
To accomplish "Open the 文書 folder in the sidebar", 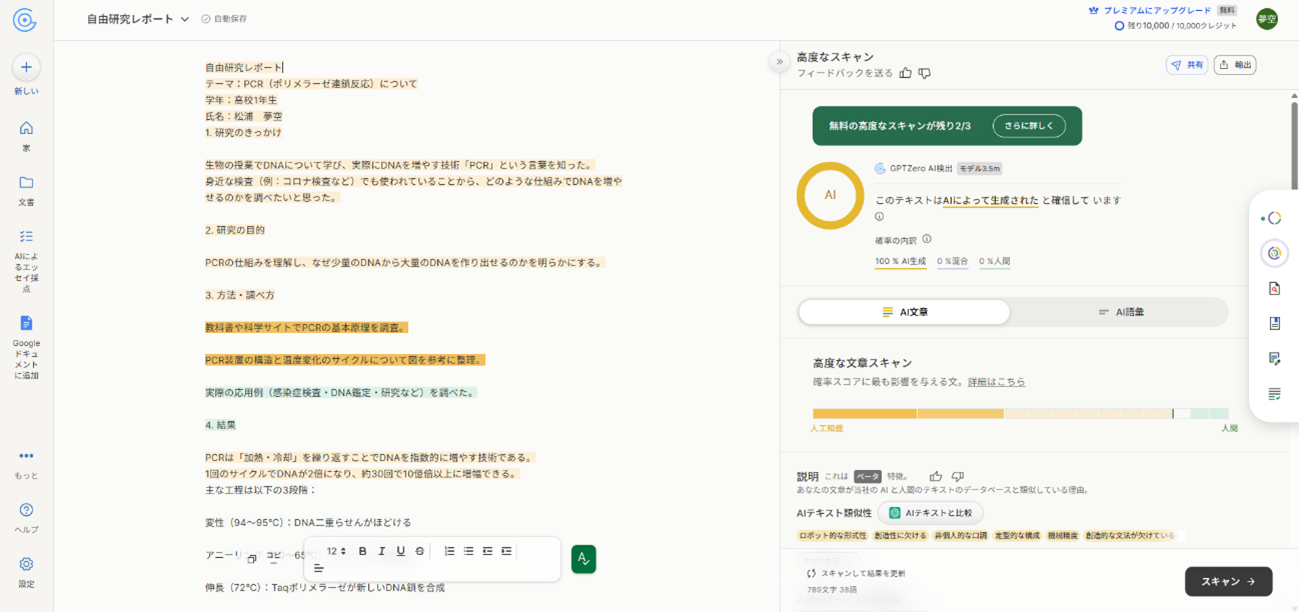I will [x=26, y=183].
